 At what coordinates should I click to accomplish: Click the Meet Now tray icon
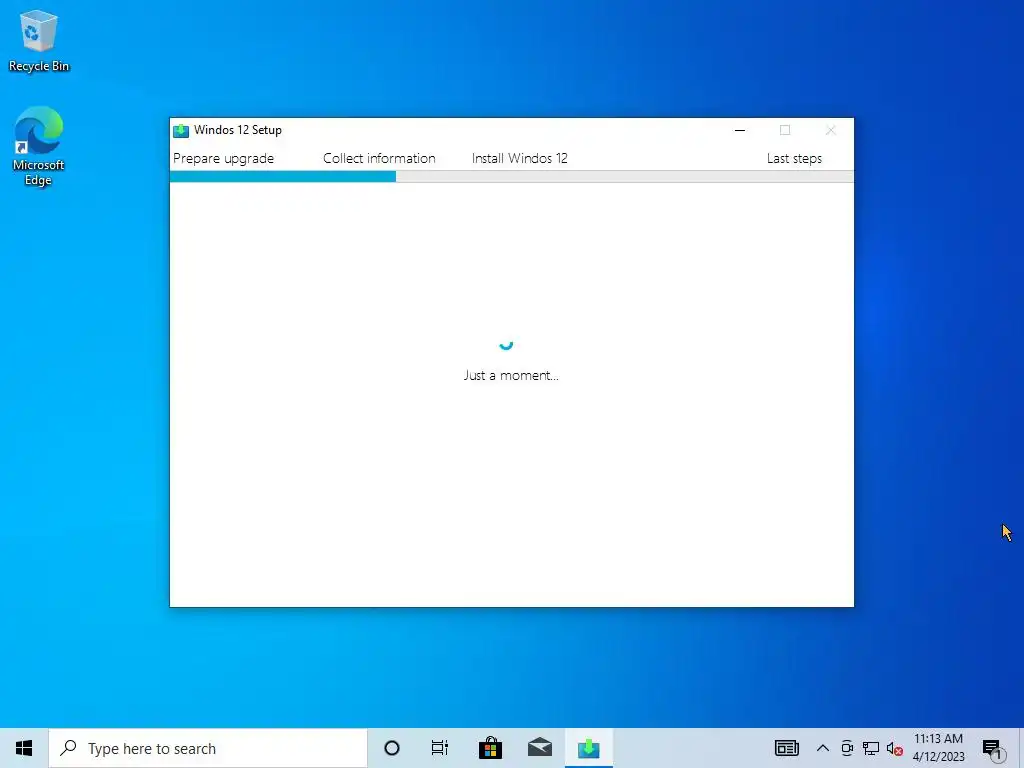[847, 748]
